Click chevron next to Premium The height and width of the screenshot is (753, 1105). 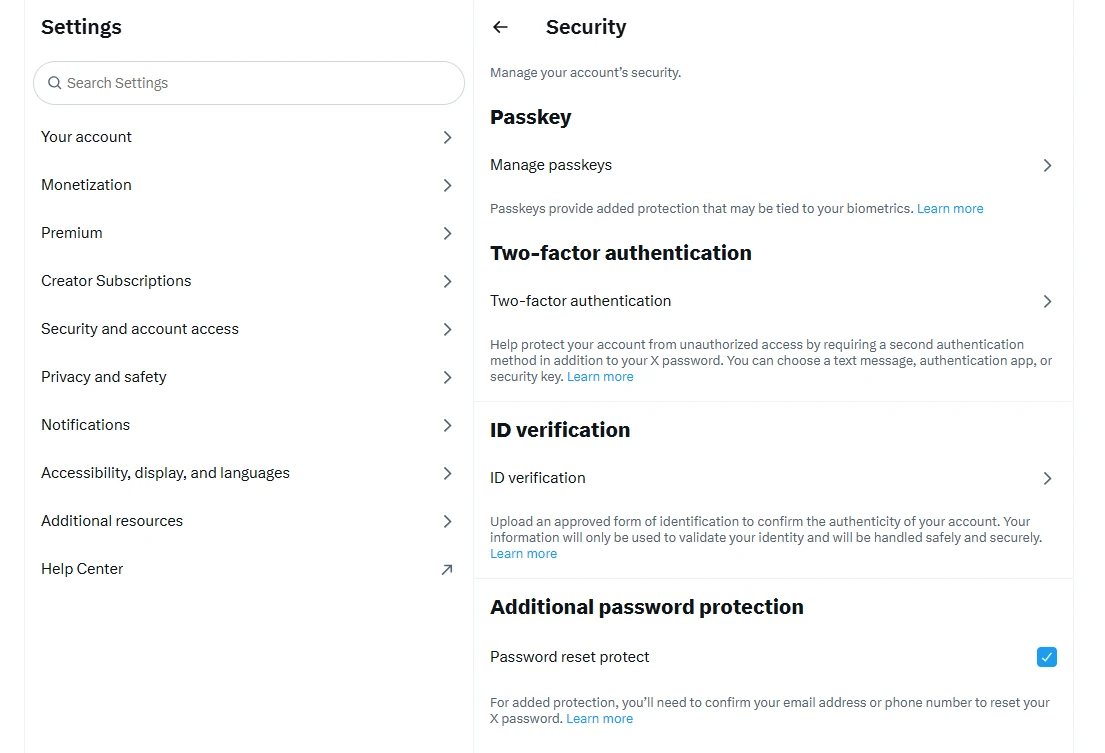(447, 233)
